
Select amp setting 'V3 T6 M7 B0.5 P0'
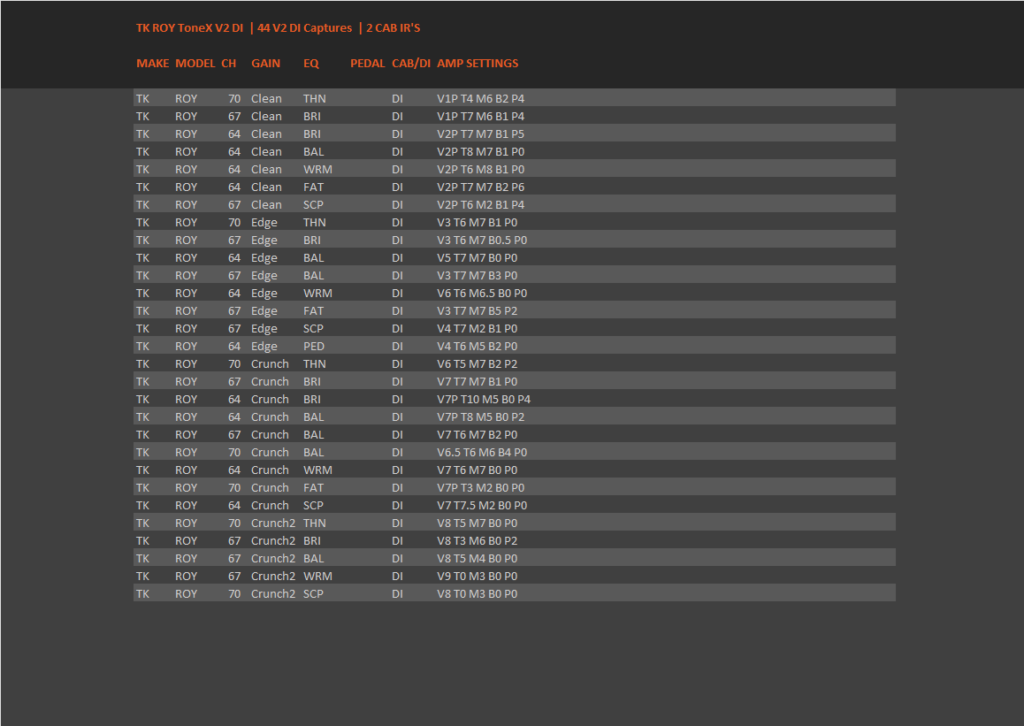coord(482,240)
